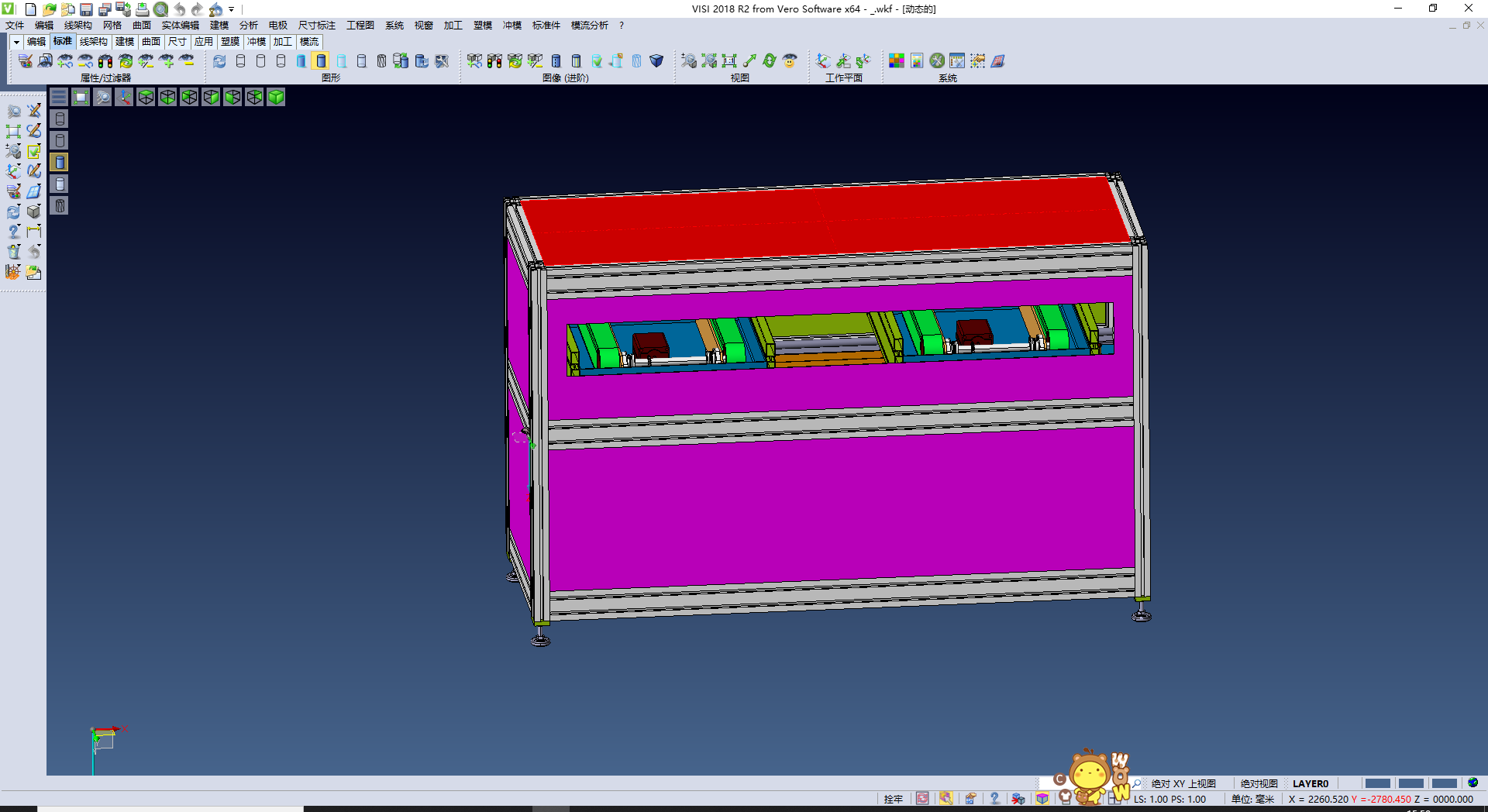
Task: Toggle highlighted shading mode in left viewport strip
Action: click(x=60, y=162)
